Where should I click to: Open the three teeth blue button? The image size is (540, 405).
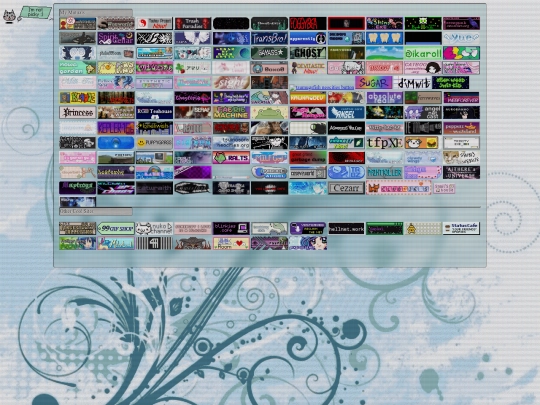pos(385,38)
